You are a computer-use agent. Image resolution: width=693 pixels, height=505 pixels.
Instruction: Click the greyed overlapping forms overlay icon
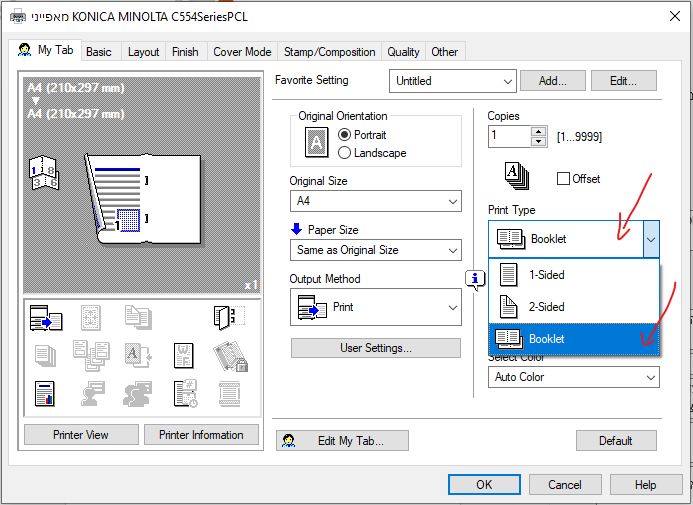91,356
